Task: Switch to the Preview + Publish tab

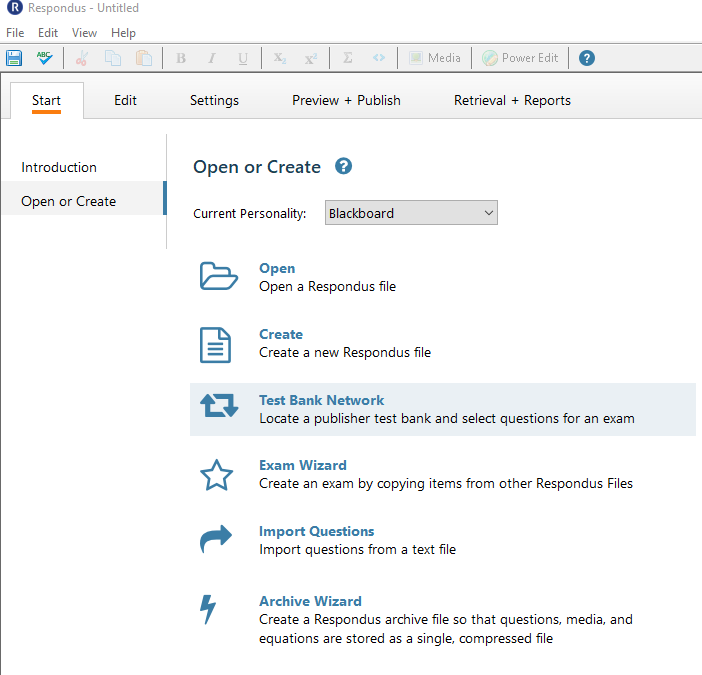Action: tap(346, 100)
